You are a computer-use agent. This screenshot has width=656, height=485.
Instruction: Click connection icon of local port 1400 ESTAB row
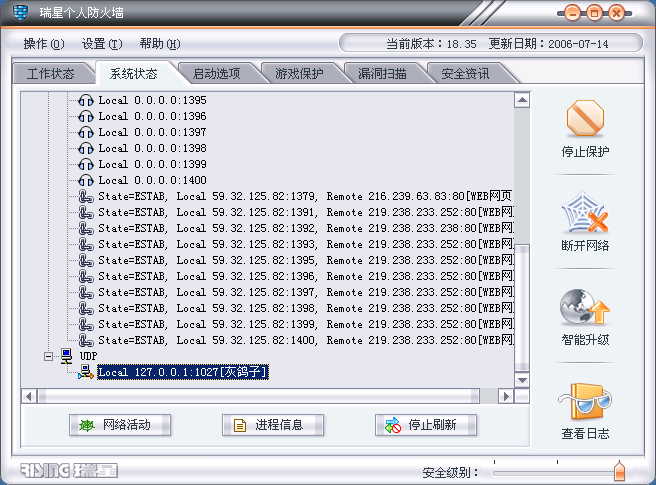coord(86,340)
